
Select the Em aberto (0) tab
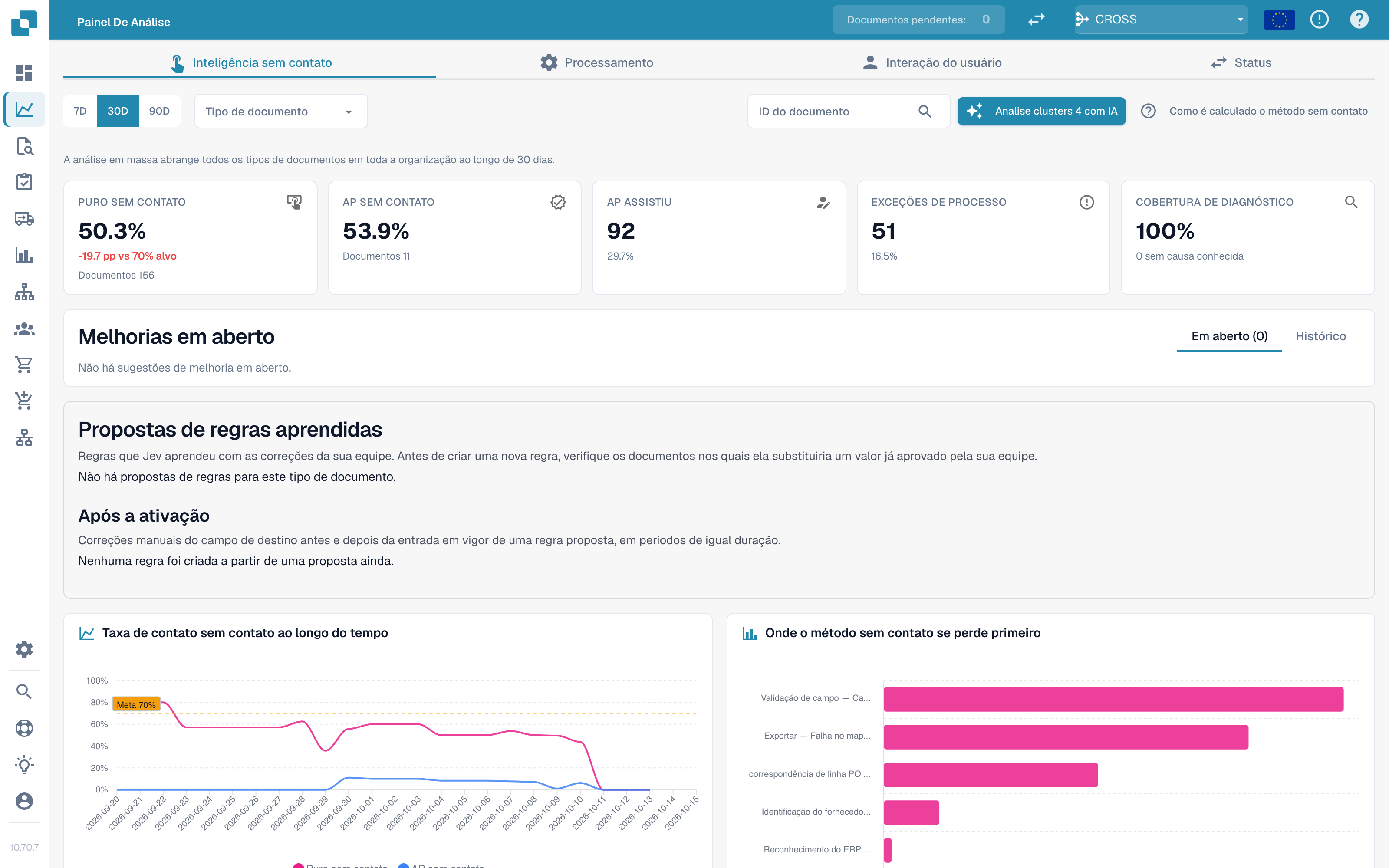[x=1229, y=336]
